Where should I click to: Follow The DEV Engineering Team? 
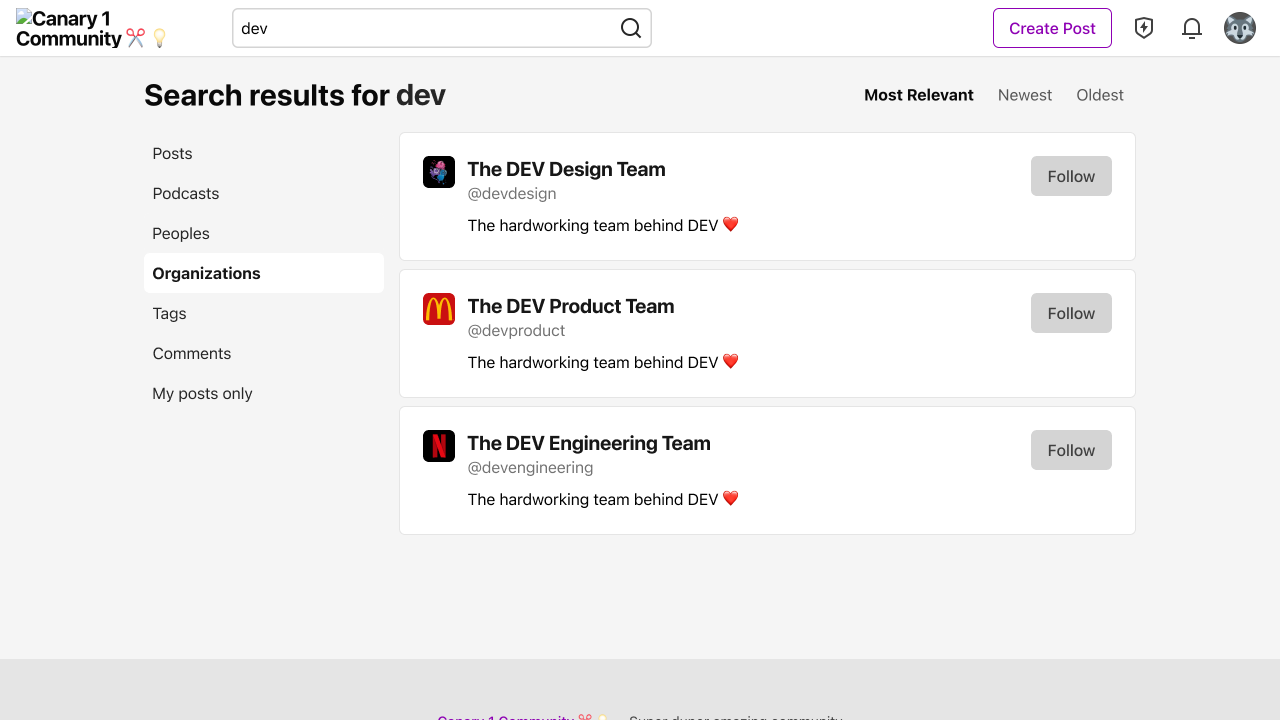1070,450
